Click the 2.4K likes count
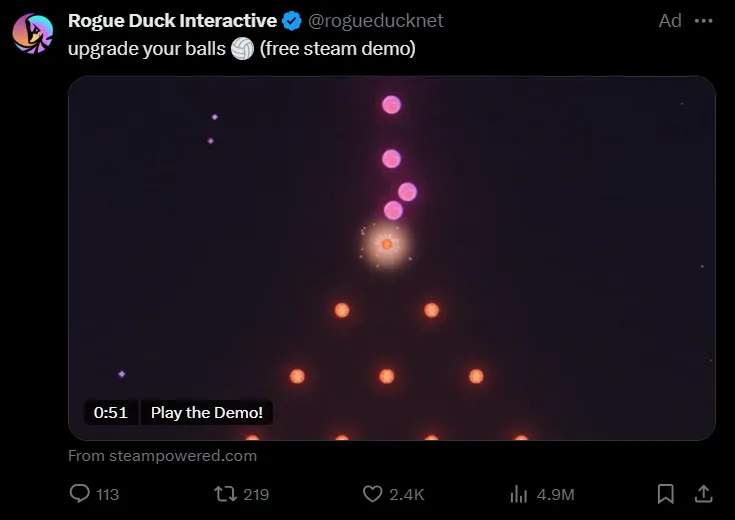 [407, 494]
